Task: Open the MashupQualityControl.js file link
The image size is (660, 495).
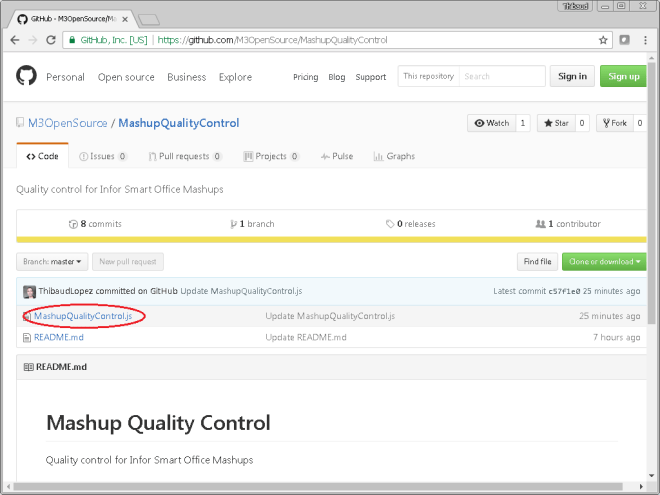Action: point(83,316)
